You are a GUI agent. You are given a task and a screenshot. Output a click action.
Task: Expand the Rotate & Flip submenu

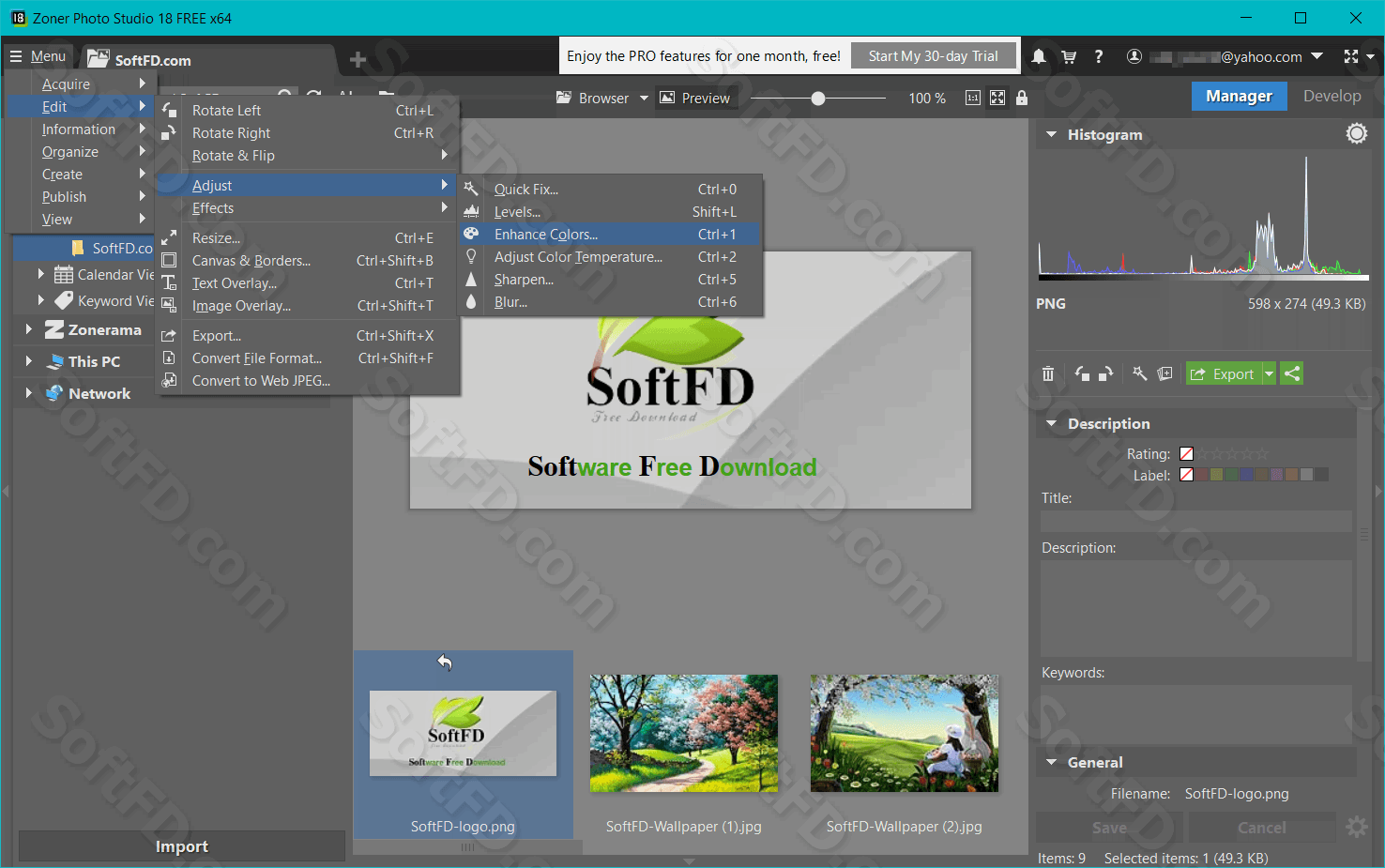(308, 156)
